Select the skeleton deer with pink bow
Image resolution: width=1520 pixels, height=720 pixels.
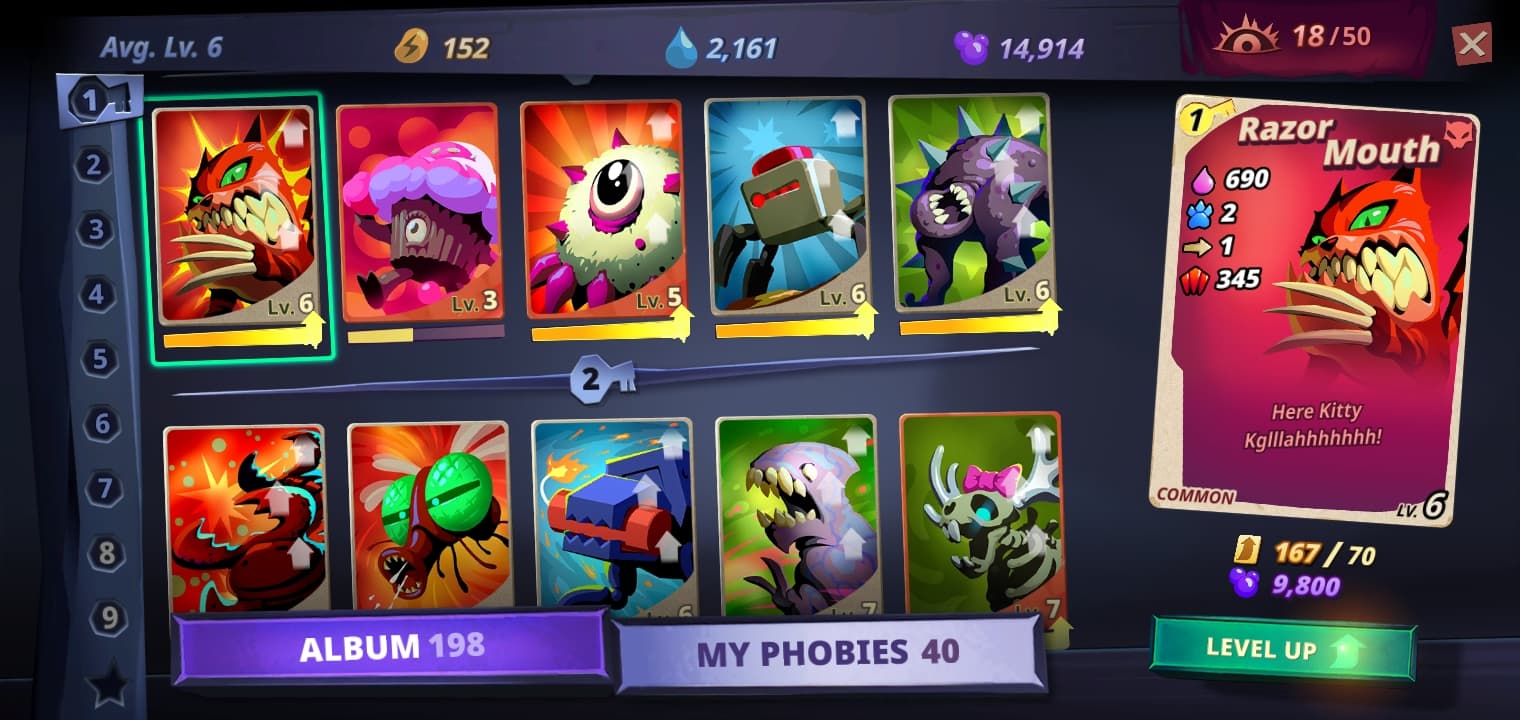coord(982,512)
